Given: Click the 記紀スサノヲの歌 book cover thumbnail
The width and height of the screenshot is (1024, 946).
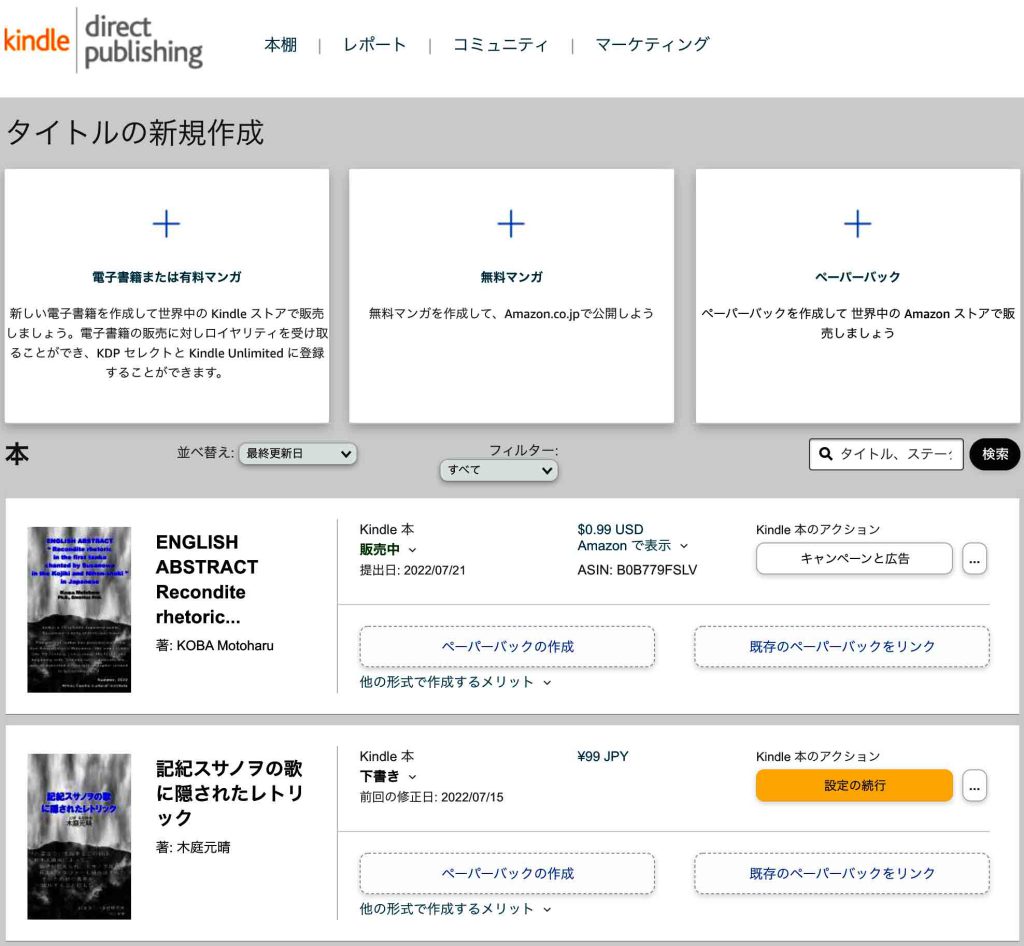Looking at the screenshot, I should pyautogui.click(x=79, y=836).
